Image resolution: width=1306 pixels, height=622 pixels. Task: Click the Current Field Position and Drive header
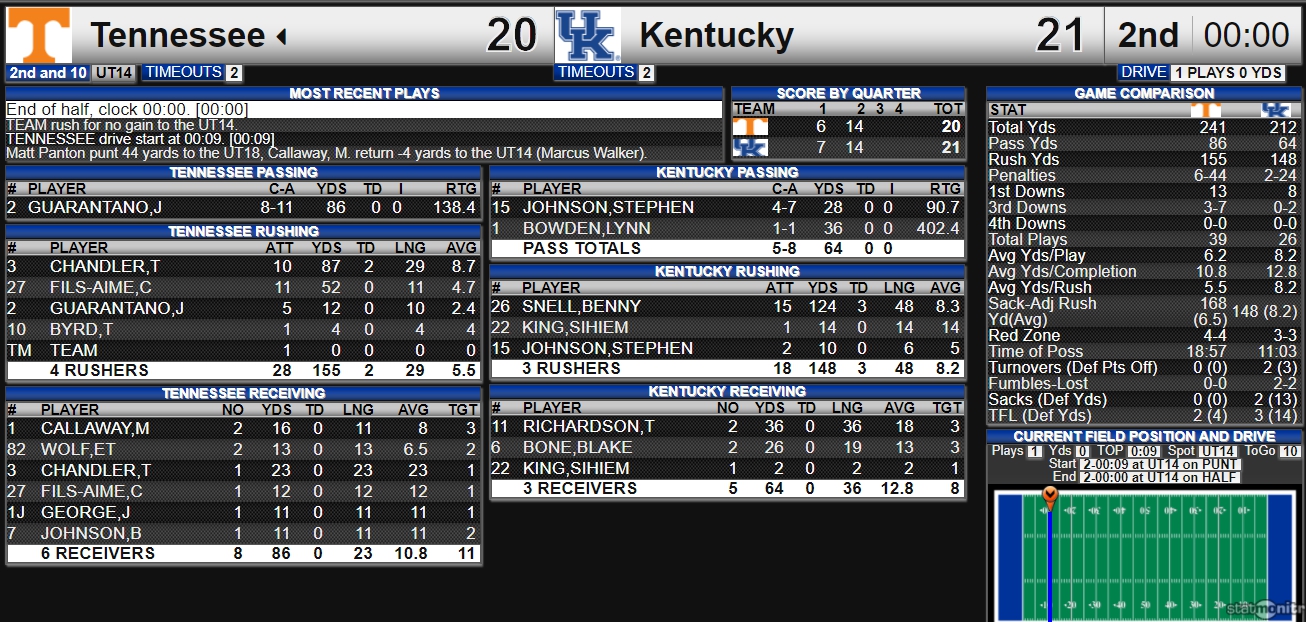point(1144,437)
